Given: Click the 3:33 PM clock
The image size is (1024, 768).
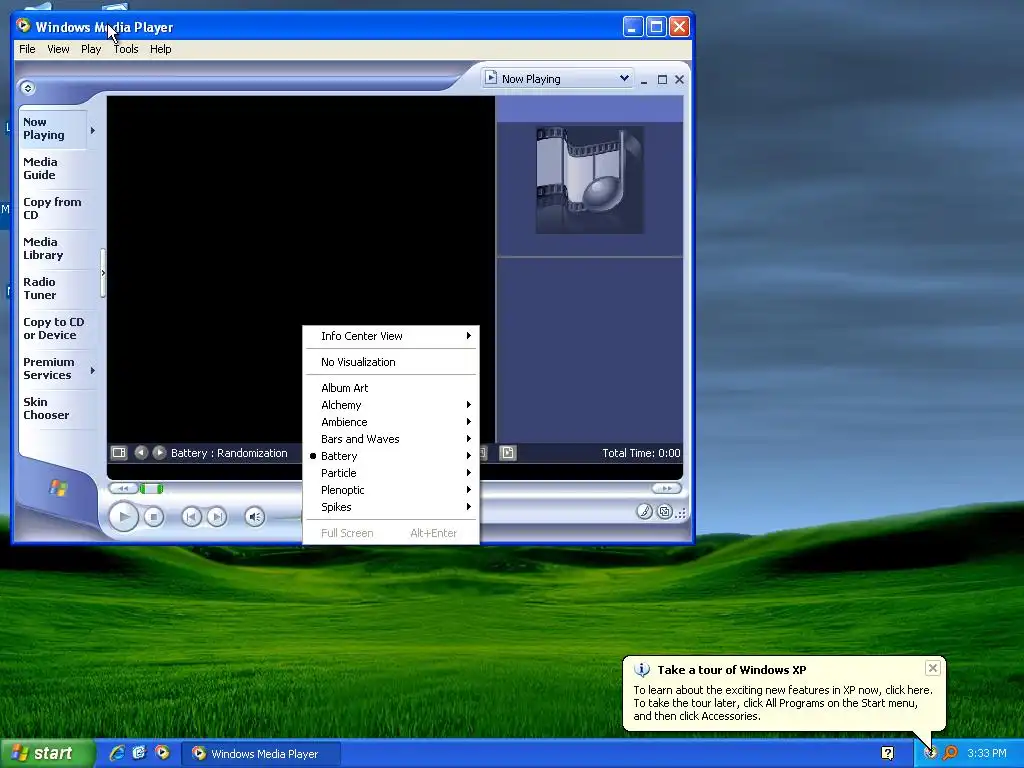Looking at the screenshot, I should click(x=987, y=753).
